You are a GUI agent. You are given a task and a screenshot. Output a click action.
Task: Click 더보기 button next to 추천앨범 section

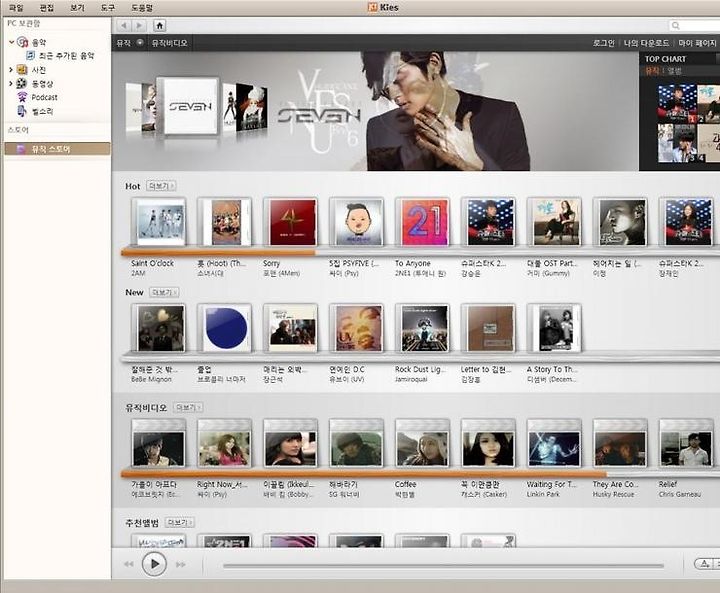point(179,523)
